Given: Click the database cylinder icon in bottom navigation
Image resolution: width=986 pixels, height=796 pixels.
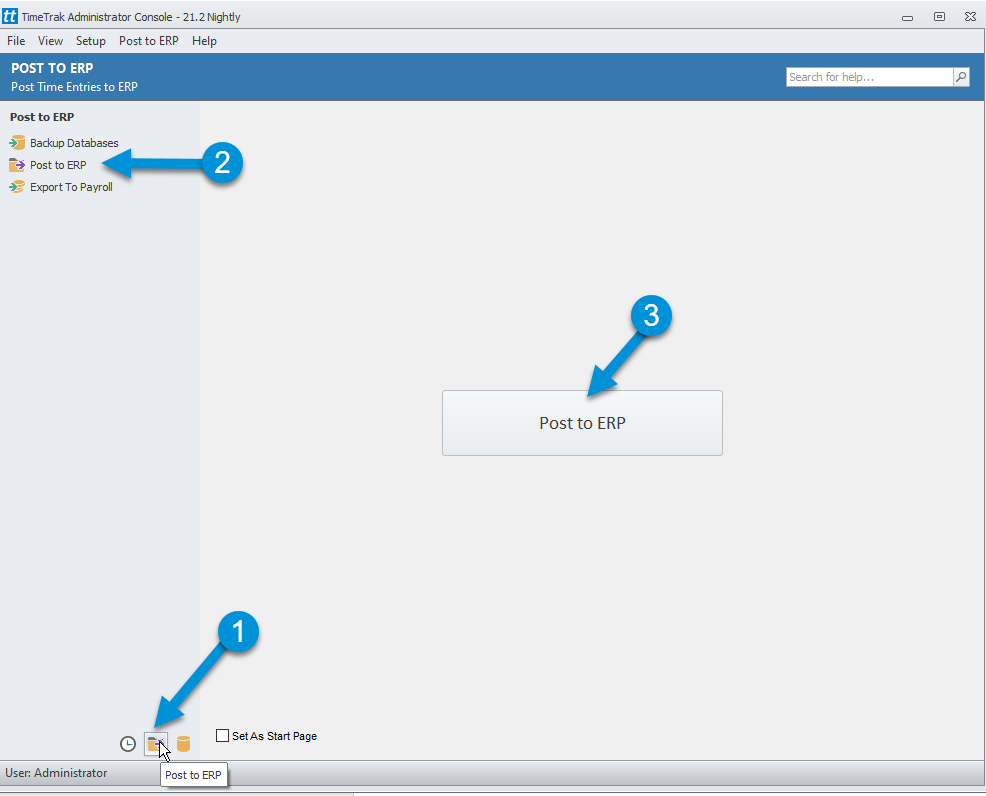Looking at the screenshot, I should coord(183,744).
